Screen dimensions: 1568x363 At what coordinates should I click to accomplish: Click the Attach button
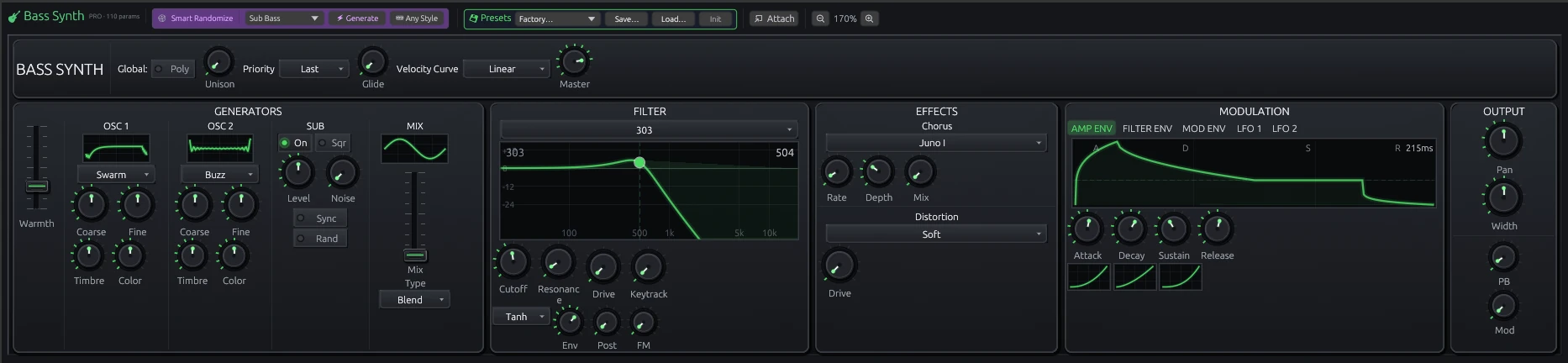coord(773,18)
